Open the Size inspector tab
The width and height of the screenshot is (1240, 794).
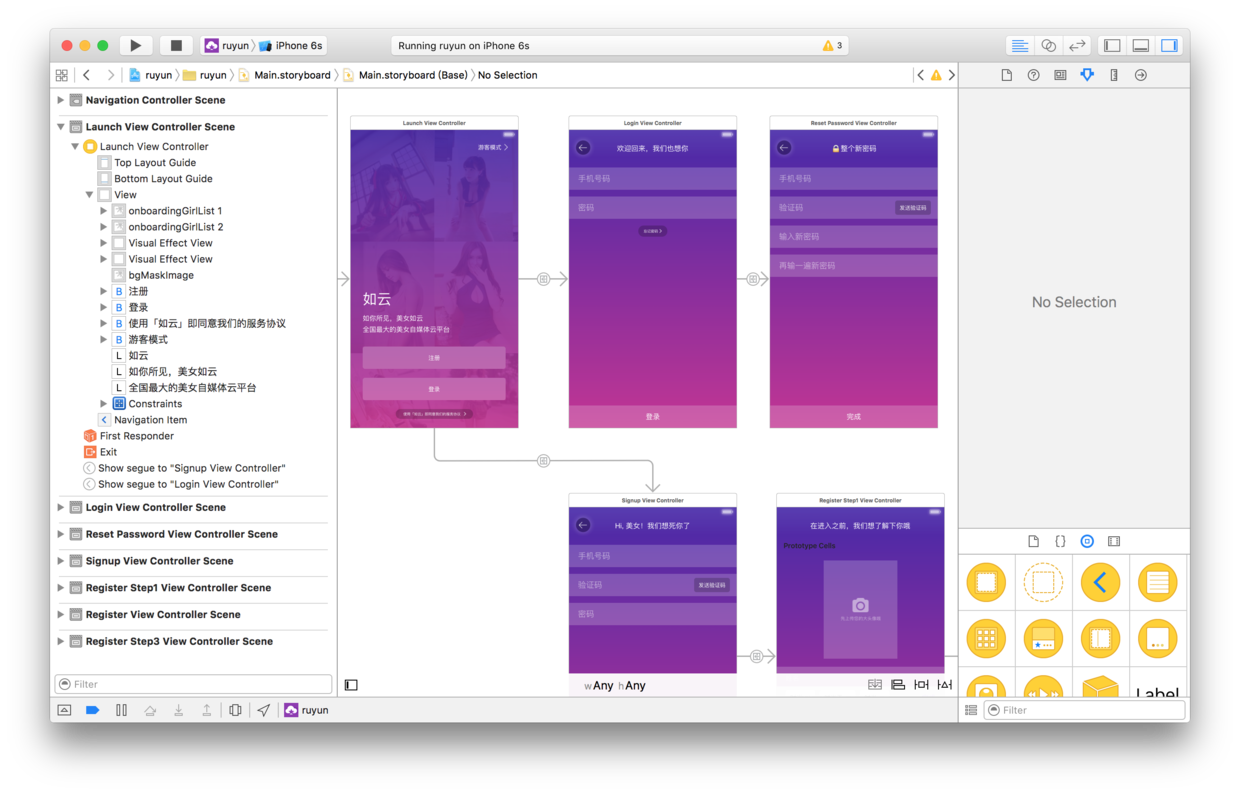[1114, 75]
